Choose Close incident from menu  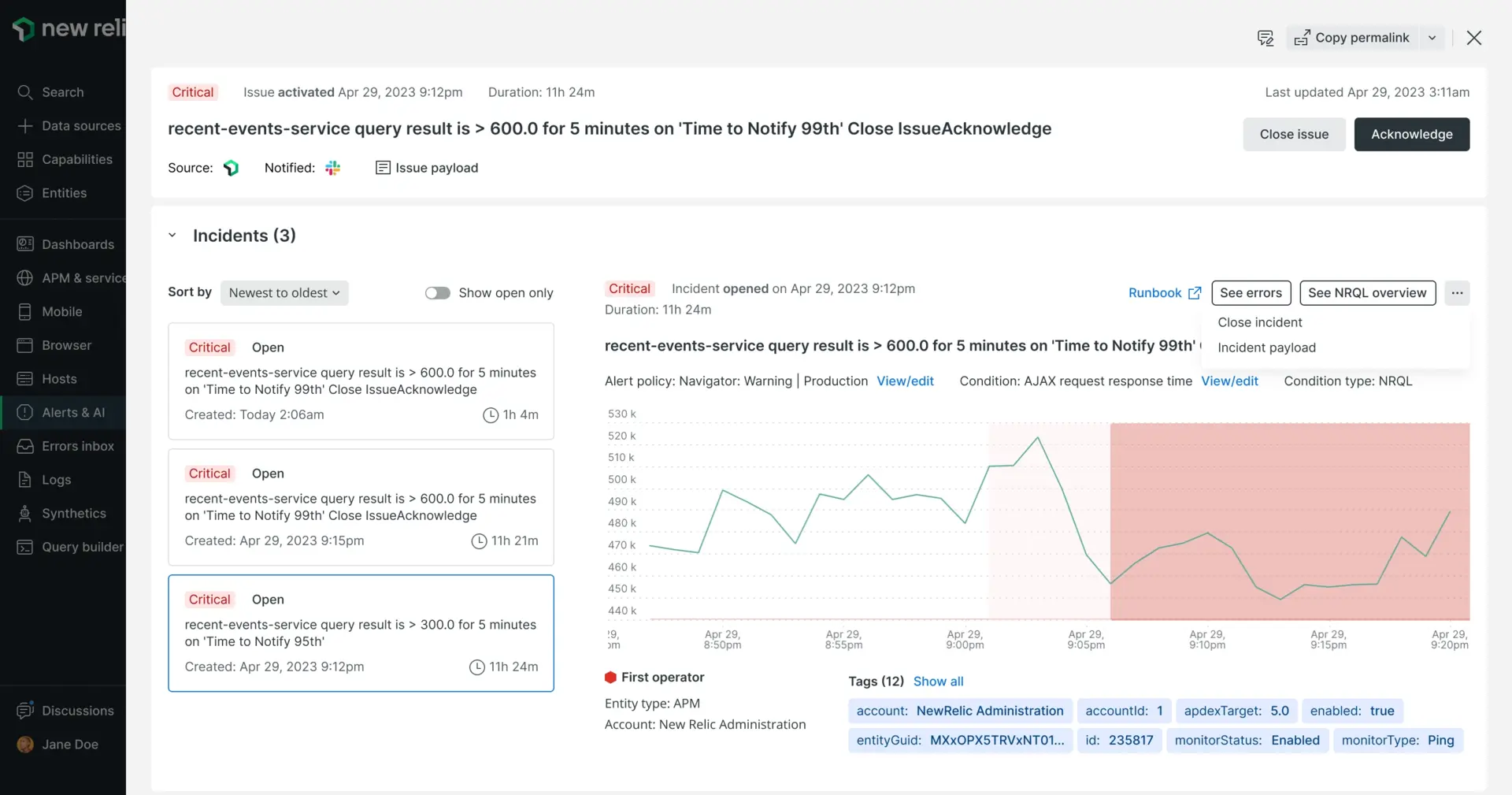1260,322
